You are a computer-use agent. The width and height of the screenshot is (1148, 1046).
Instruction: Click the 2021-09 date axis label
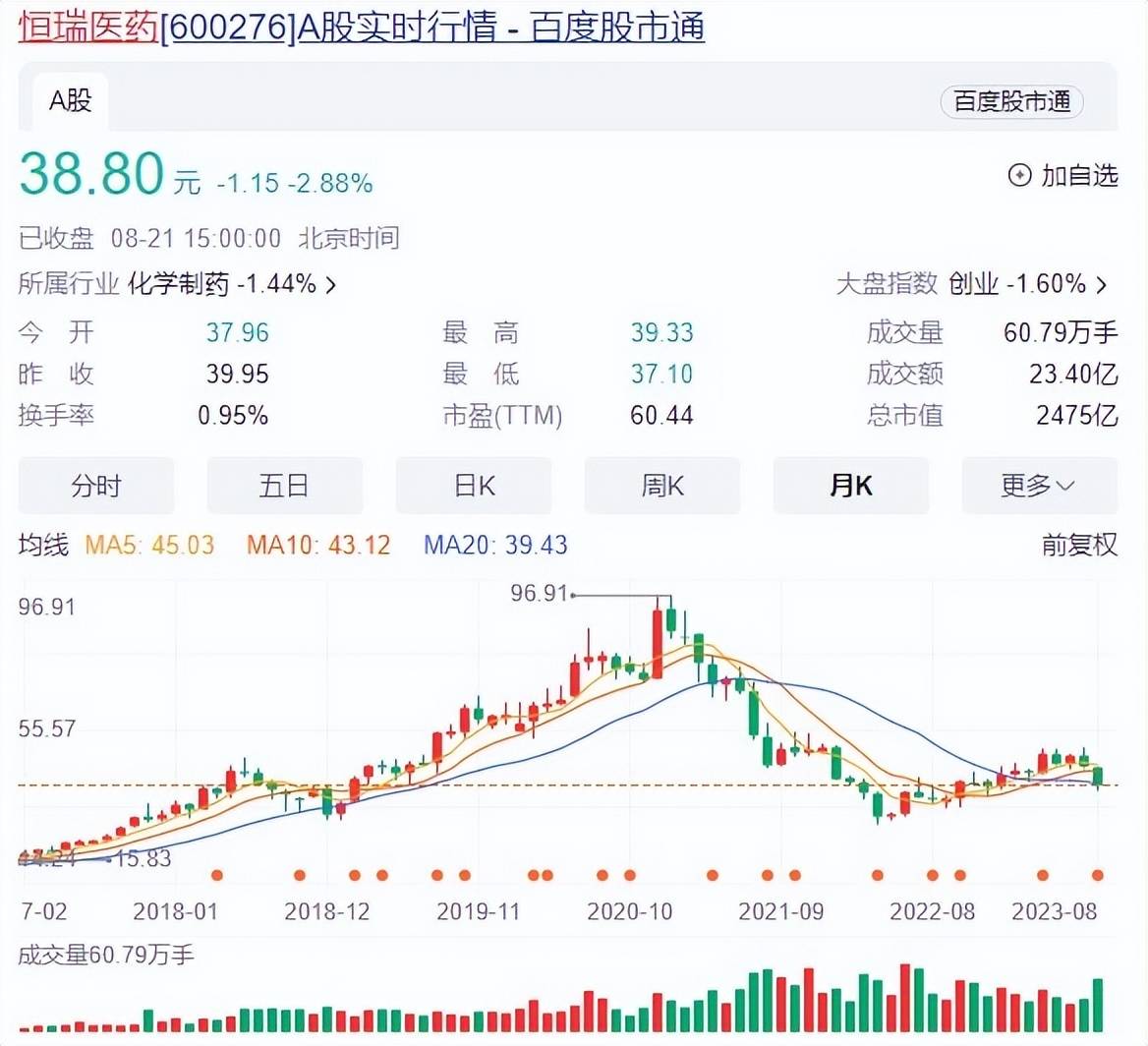(x=781, y=912)
